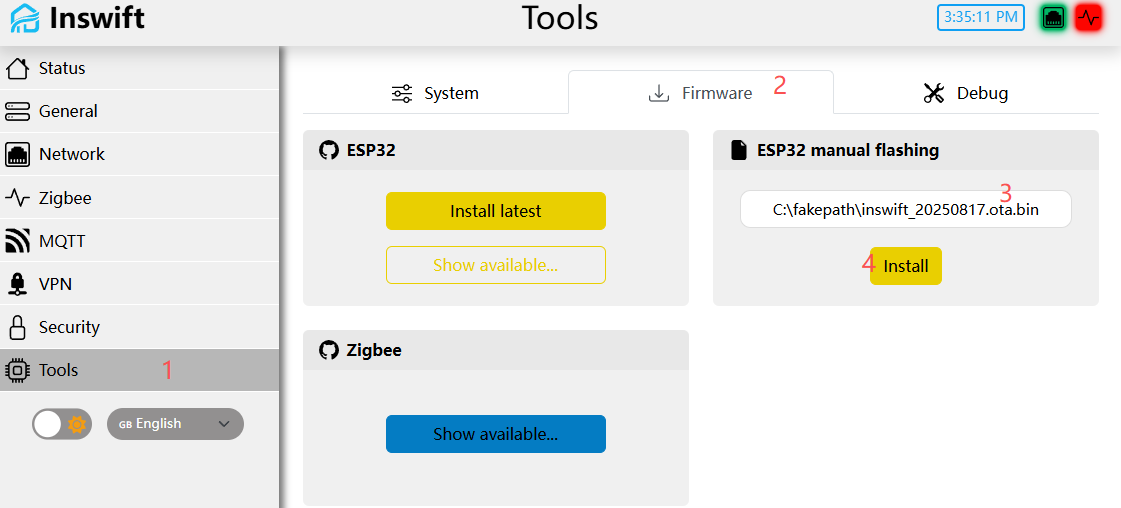Switch to the Debug tab
Image resolution: width=1121 pixels, height=508 pixels.
tap(966, 93)
